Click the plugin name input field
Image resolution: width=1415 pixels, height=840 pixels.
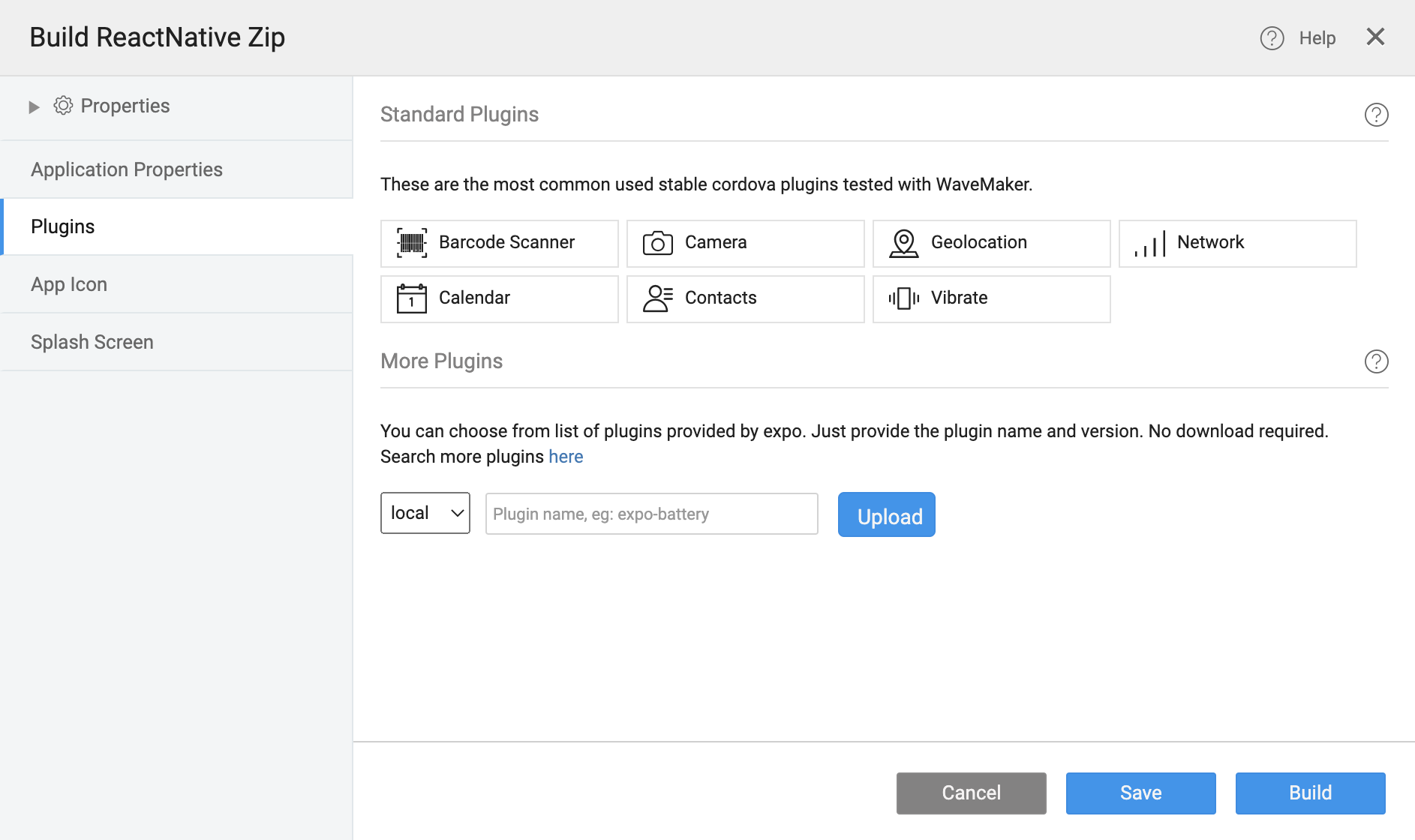coord(650,513)
